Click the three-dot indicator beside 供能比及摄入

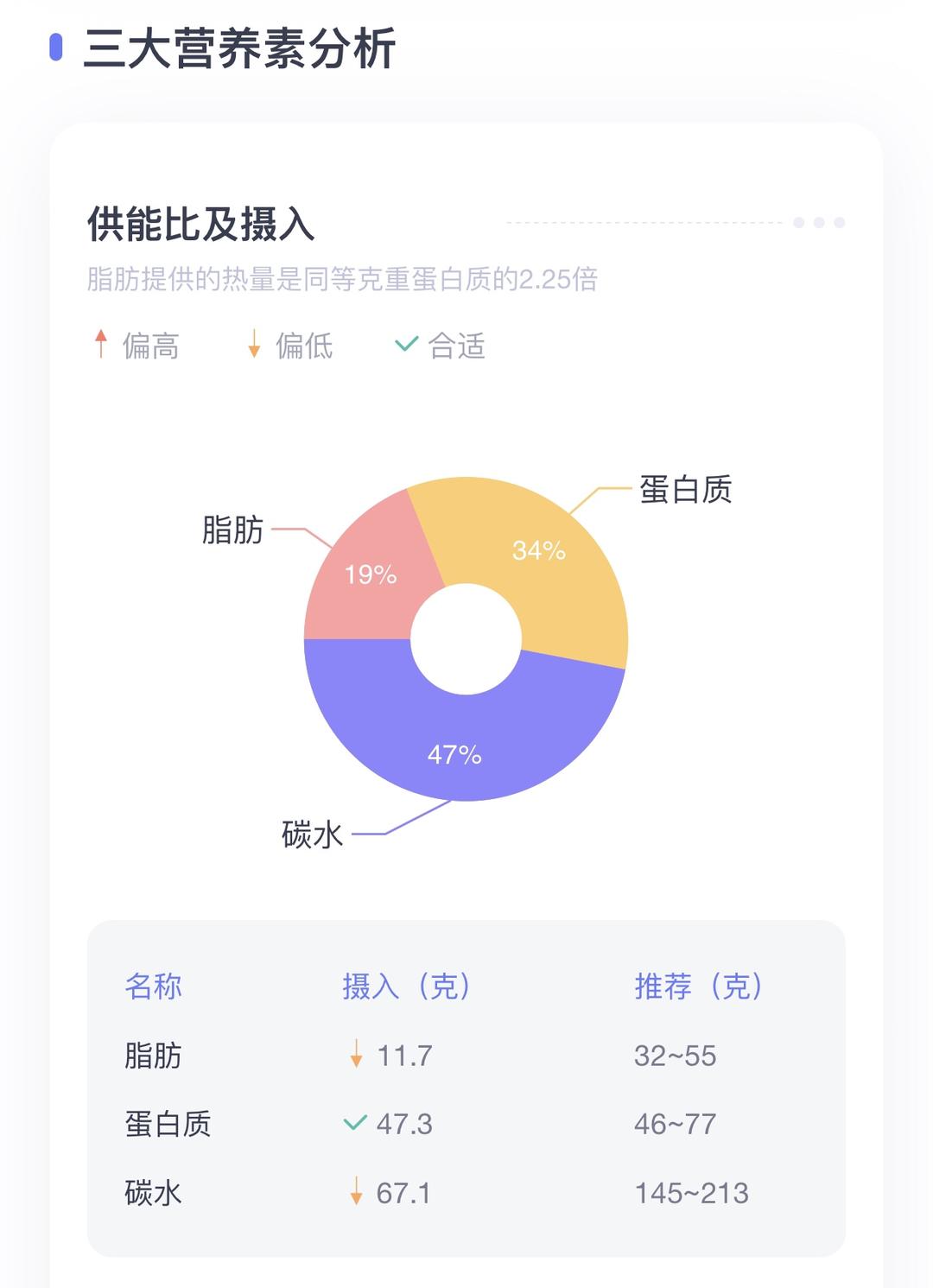818,223
